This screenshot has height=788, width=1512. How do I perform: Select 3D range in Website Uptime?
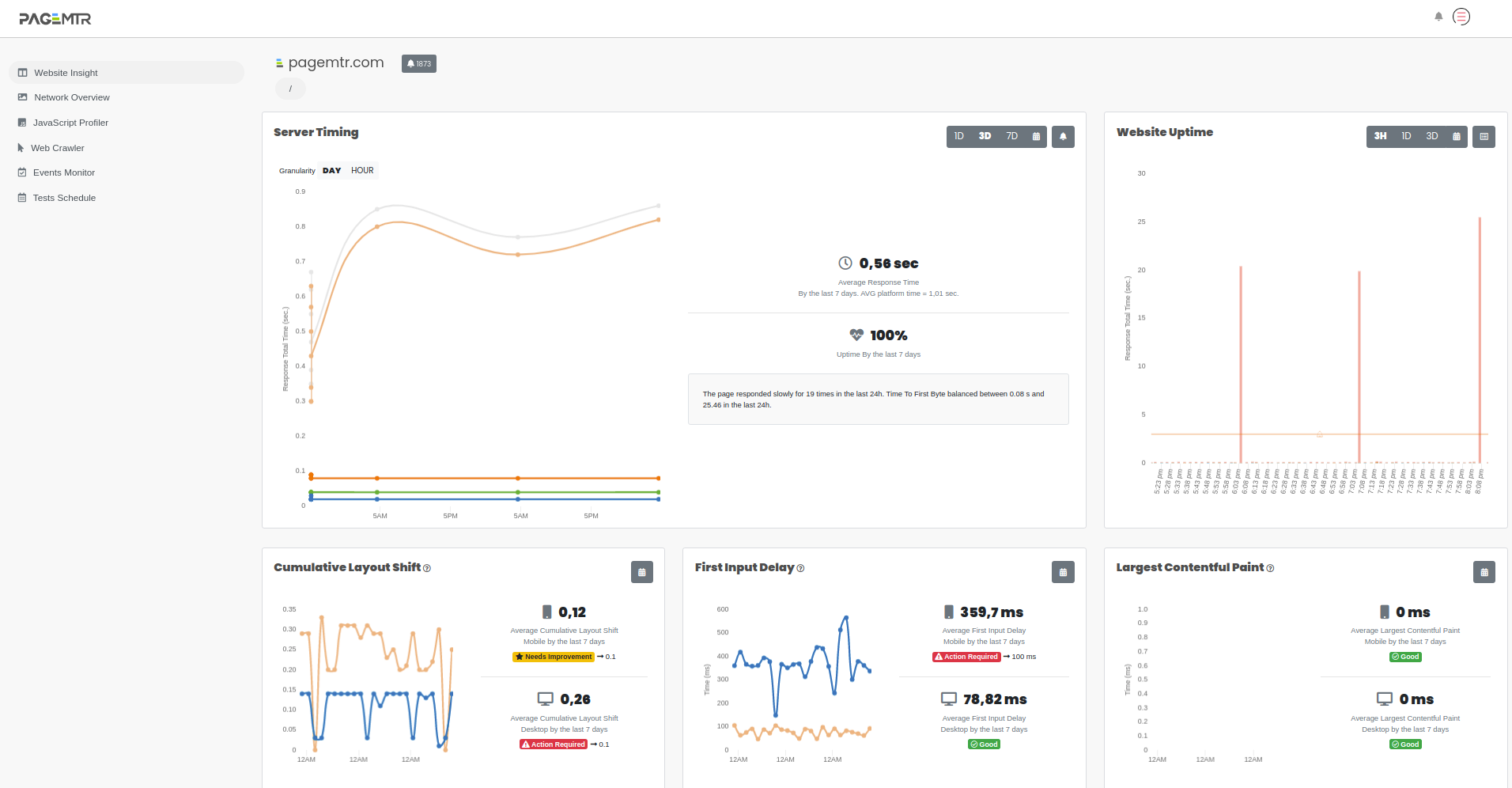(x=1431, y=136)
